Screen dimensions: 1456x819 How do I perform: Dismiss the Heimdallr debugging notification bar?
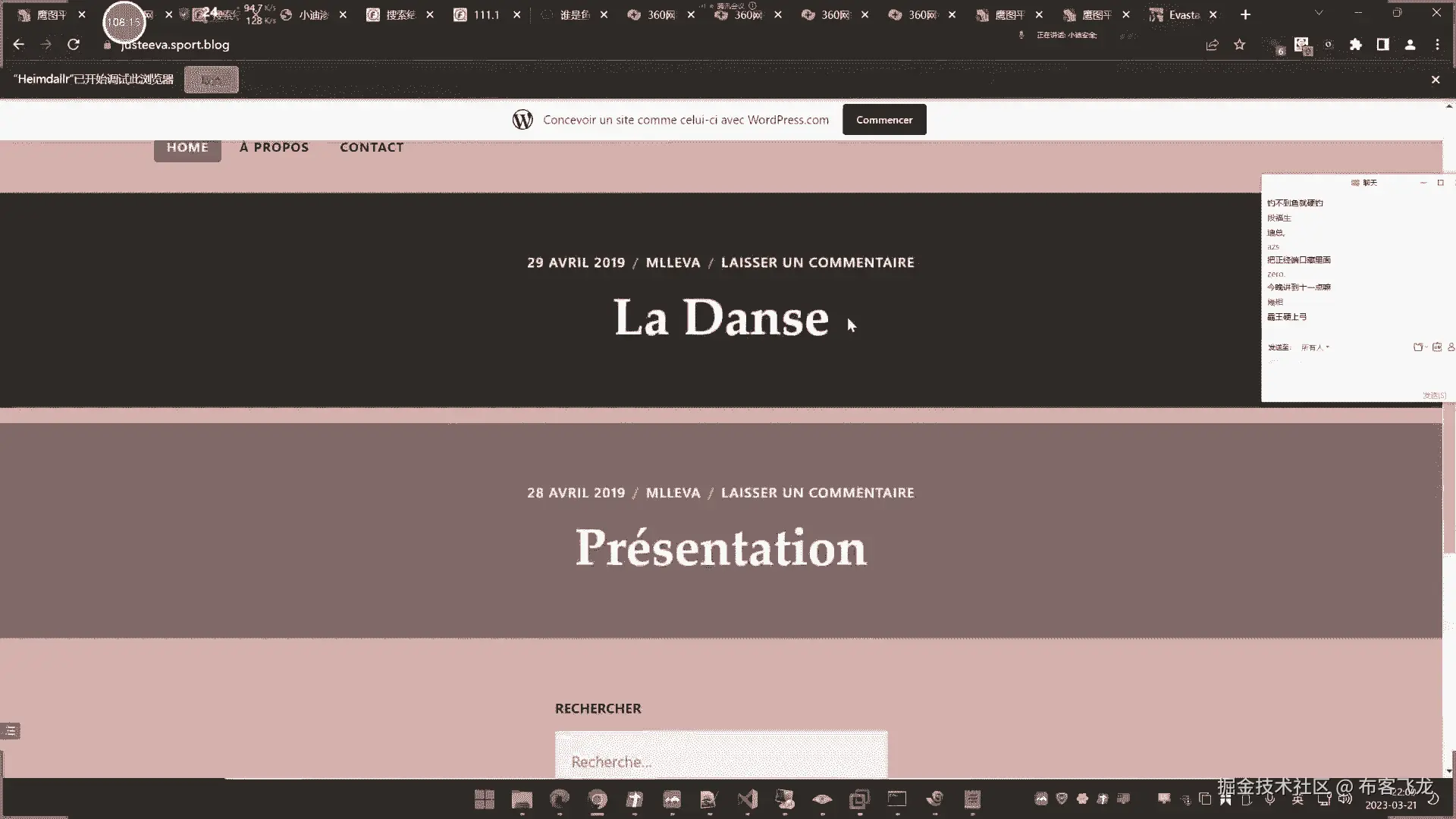(x=1435, y=80)
